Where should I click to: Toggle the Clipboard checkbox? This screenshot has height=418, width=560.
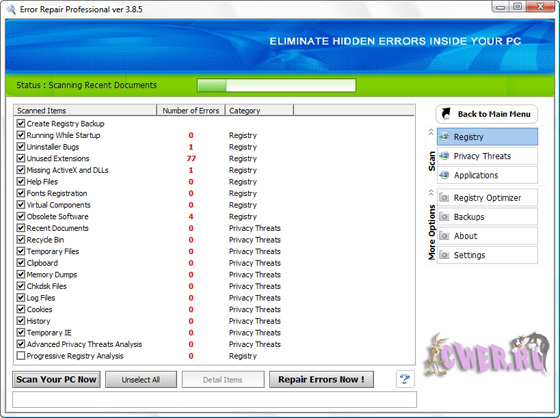pyautogui.click(x=21, y=263)
